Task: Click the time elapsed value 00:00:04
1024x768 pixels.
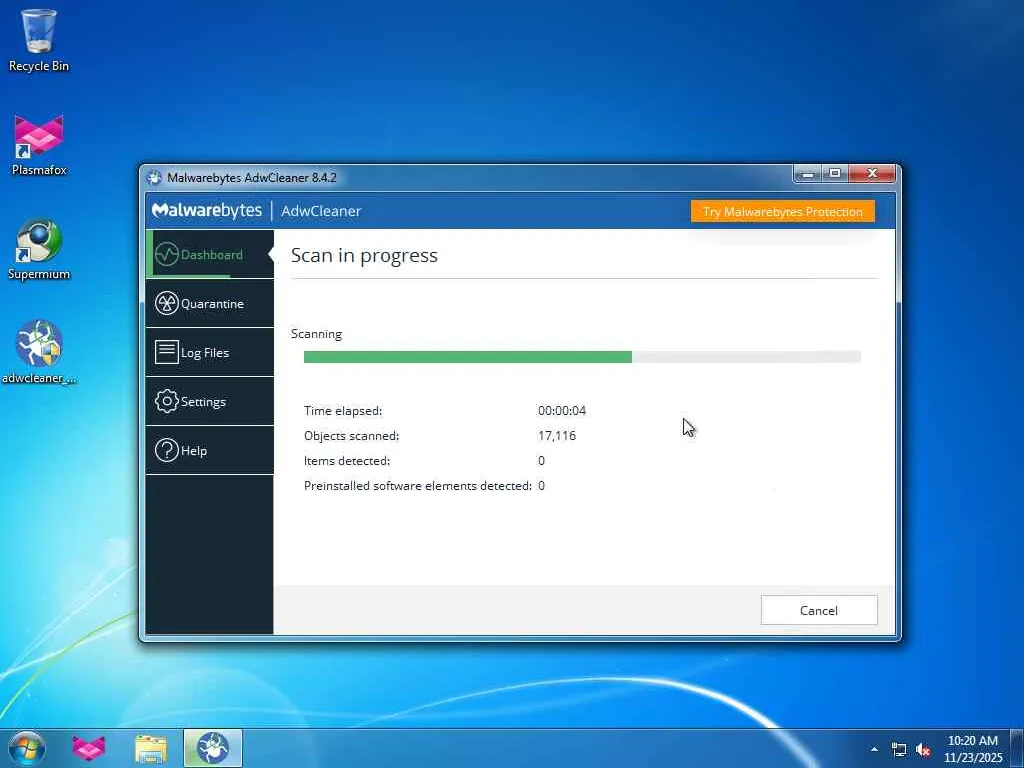Action: click(x=562, y=411)
